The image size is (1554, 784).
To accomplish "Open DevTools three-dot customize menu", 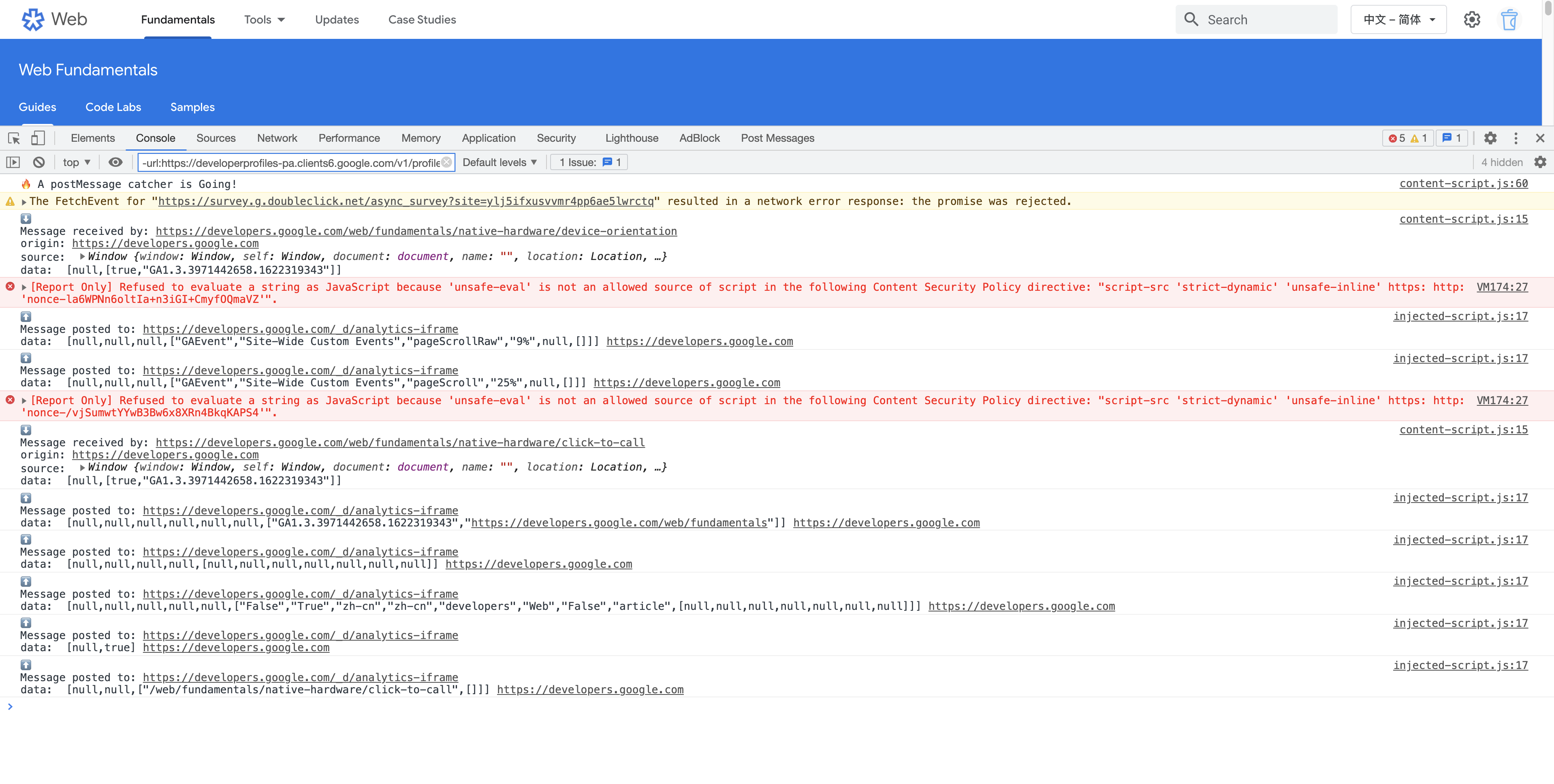I will (1516, 138).
